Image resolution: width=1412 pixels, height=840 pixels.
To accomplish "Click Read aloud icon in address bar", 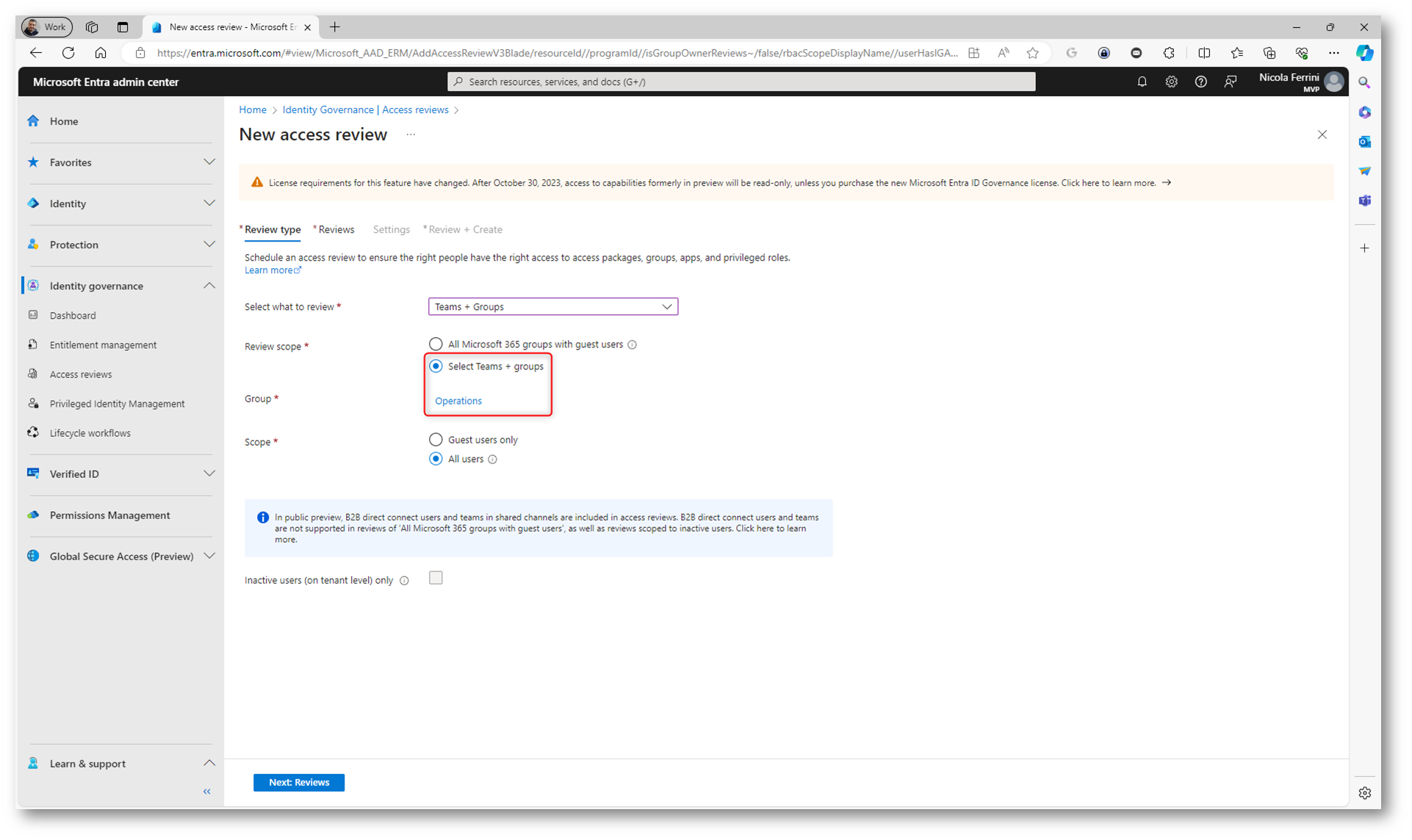I will click(1004, 53).
